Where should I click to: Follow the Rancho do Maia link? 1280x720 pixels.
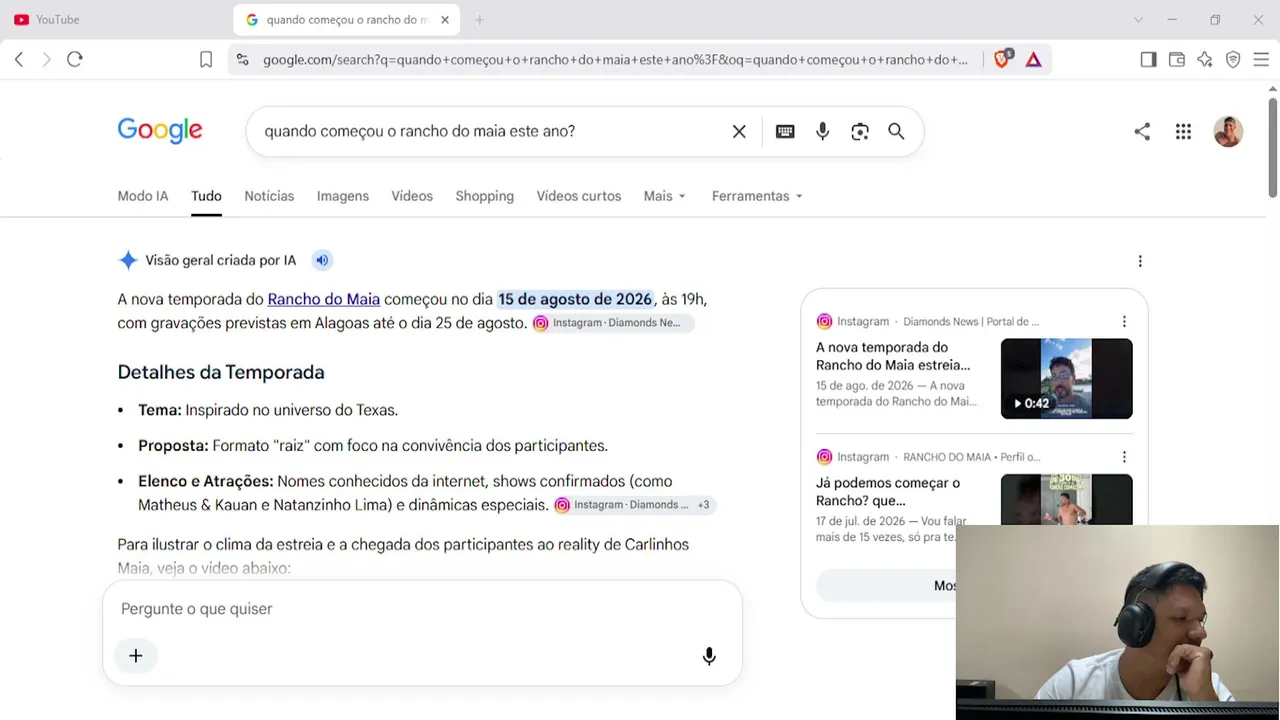[x=324, y=299]
